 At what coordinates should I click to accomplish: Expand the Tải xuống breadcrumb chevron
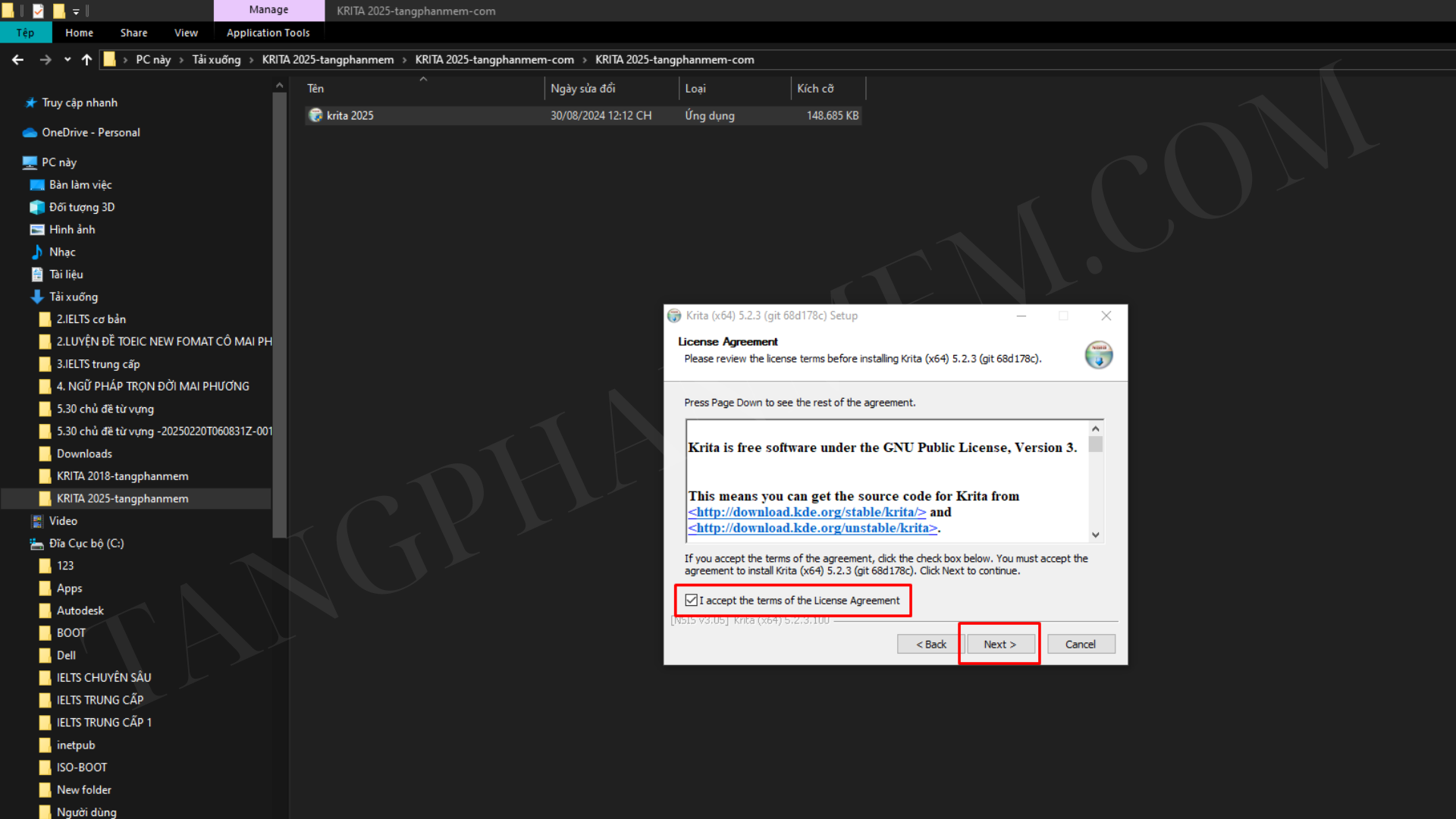252,60
